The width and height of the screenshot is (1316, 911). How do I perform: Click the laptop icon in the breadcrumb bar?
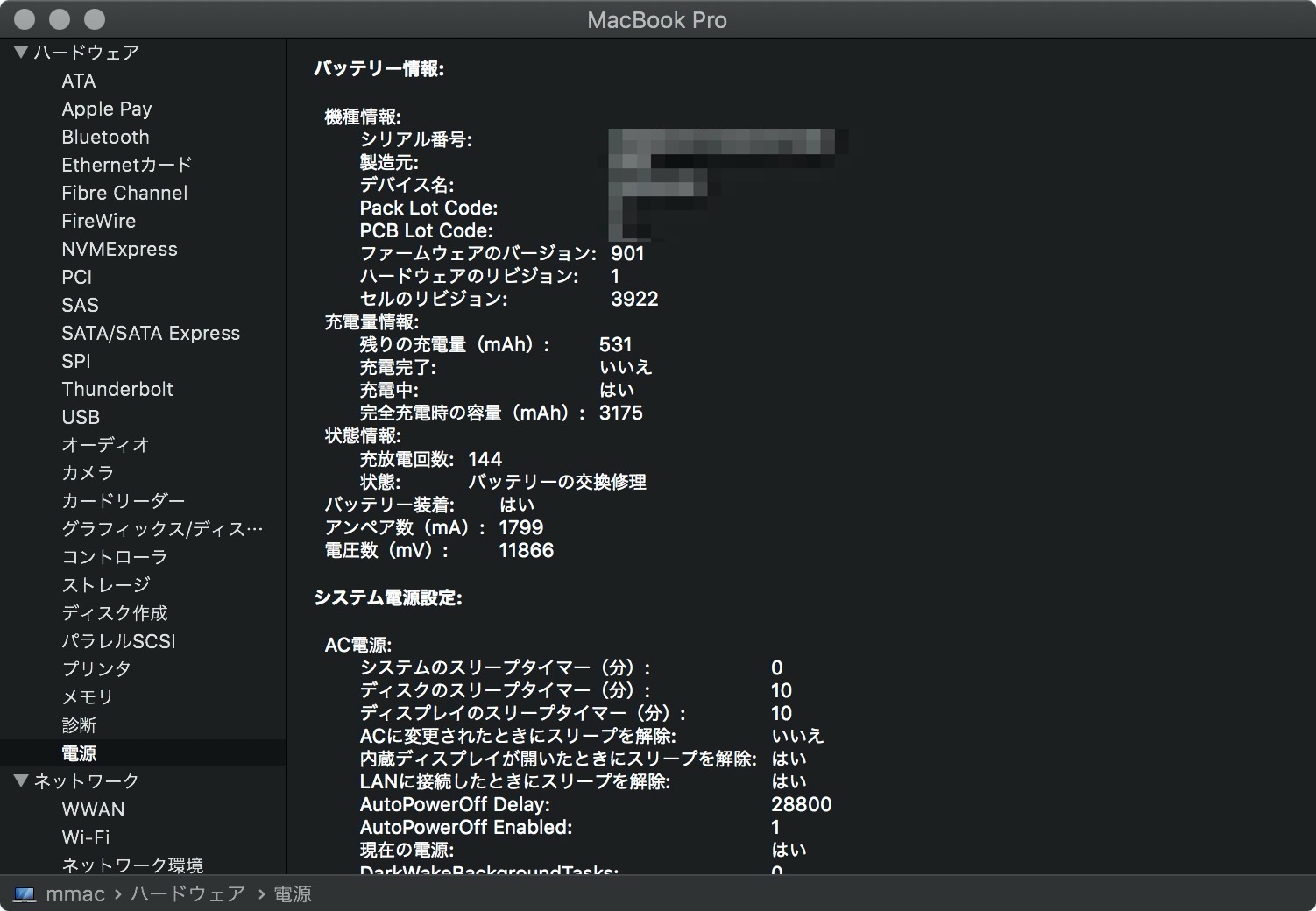25,893
